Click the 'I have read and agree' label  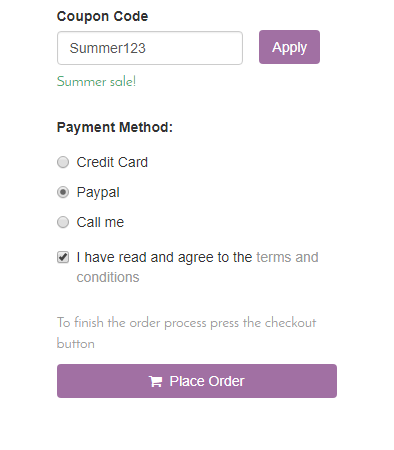click(164, 257)
